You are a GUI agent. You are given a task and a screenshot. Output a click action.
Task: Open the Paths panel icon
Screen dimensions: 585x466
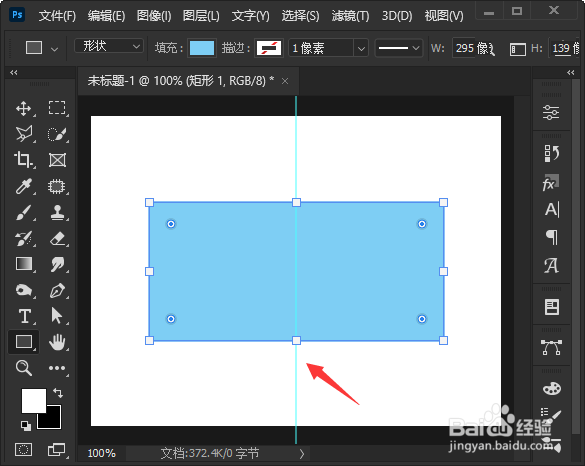coord(551,347)
